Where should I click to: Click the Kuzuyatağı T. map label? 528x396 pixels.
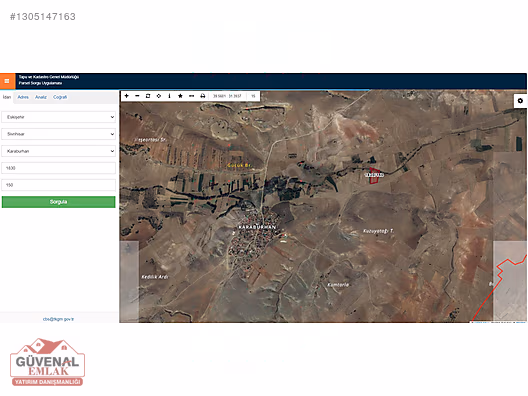[378, 231]
